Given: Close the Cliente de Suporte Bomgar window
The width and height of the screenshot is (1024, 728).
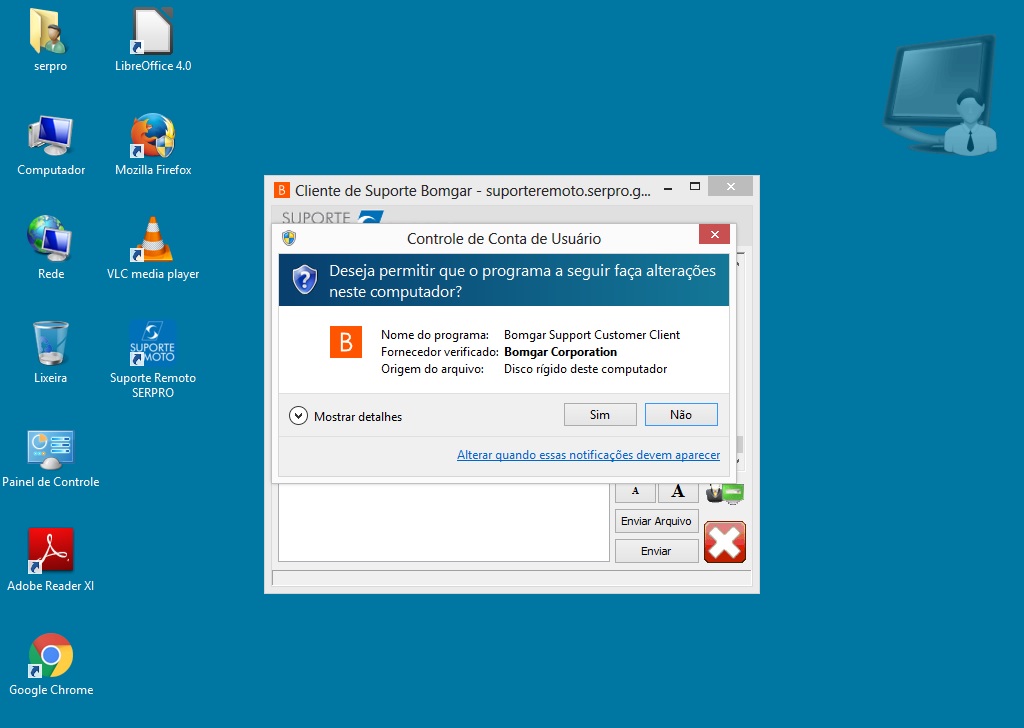Looking at the screenshot, I should (x=731, y=187).
